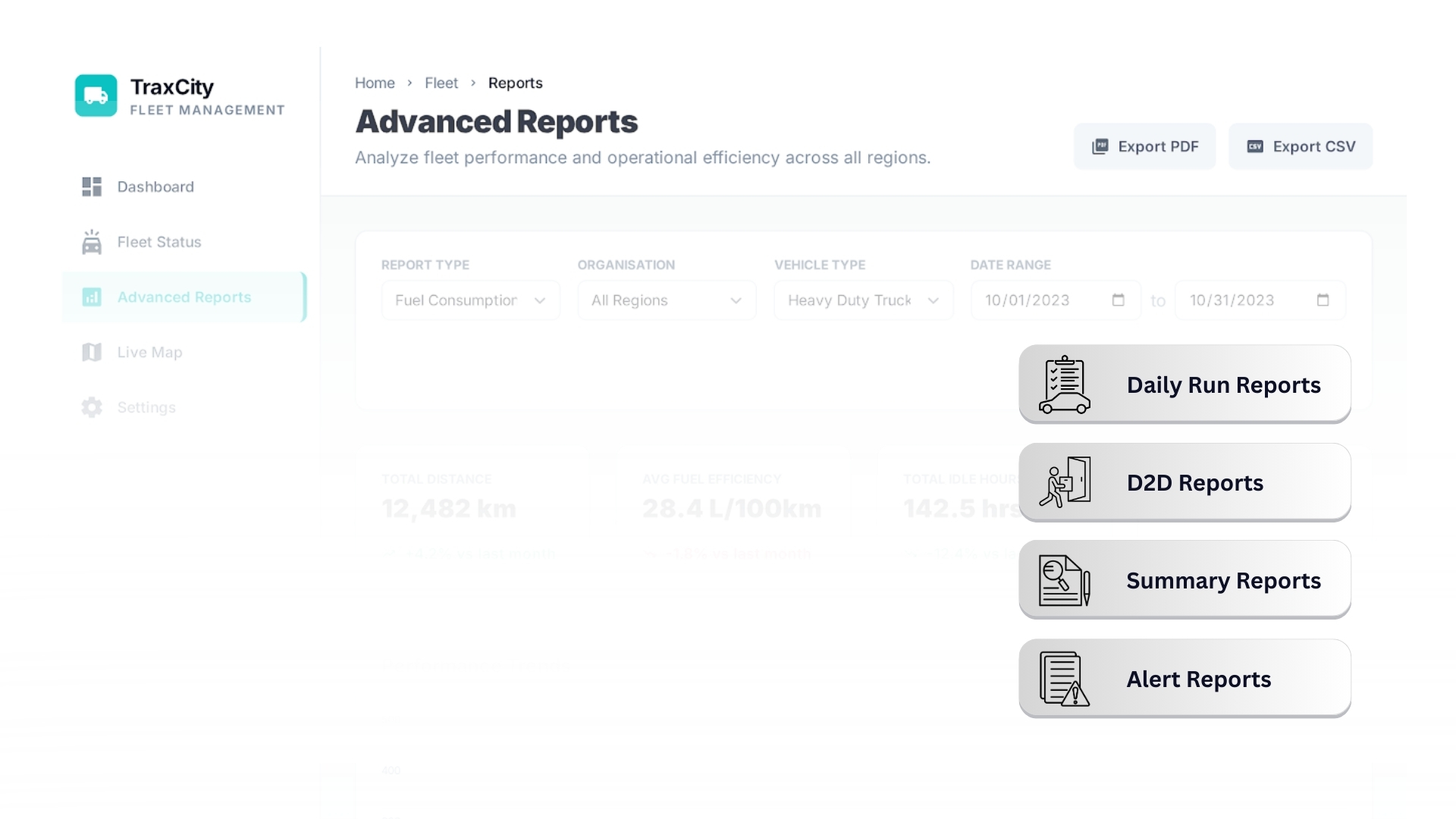Open Alert Reports
This screenshot has height=819, width=1456.
[x=1185, y=679]
